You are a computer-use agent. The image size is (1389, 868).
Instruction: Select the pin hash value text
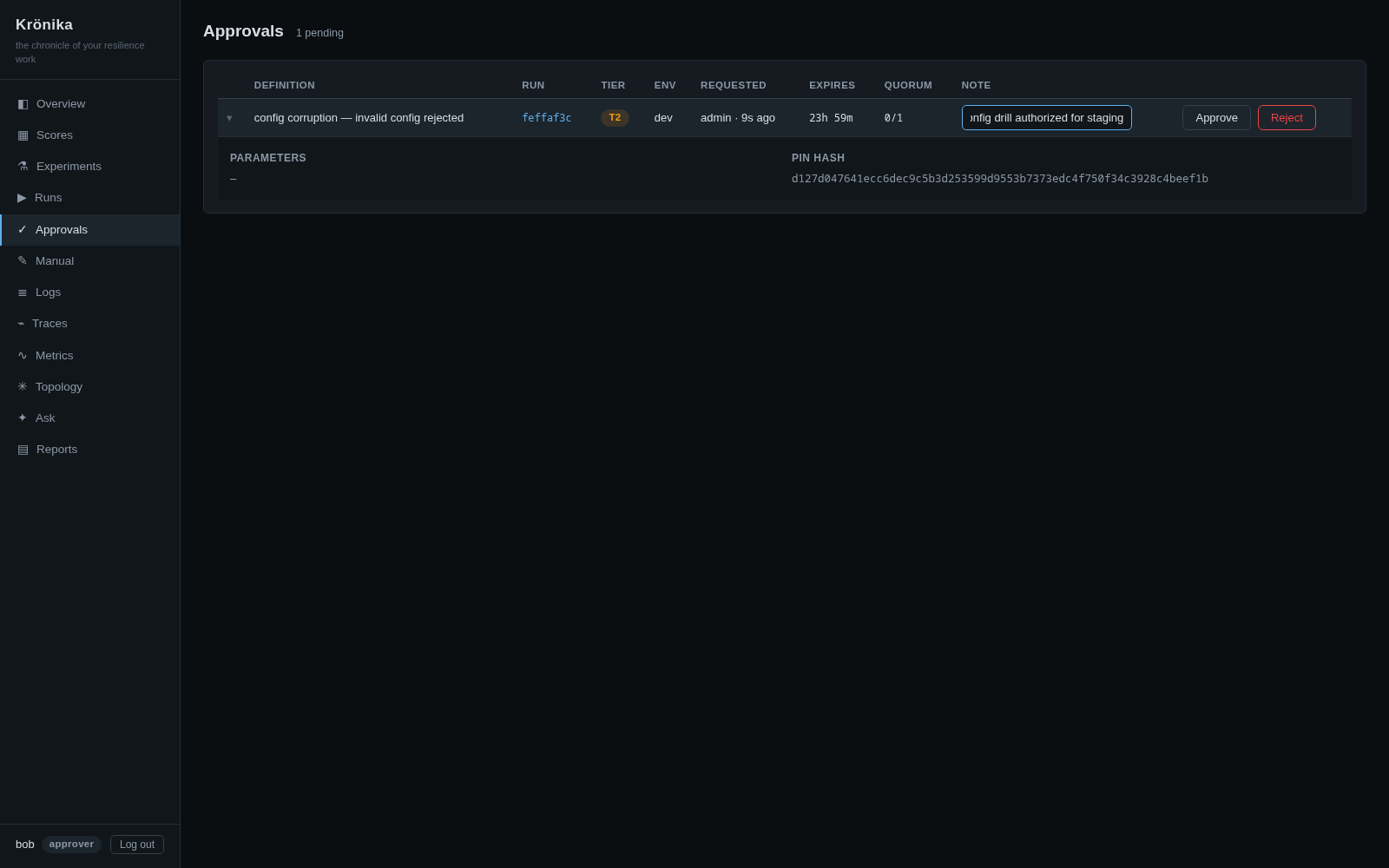[x=1000, y=179]
